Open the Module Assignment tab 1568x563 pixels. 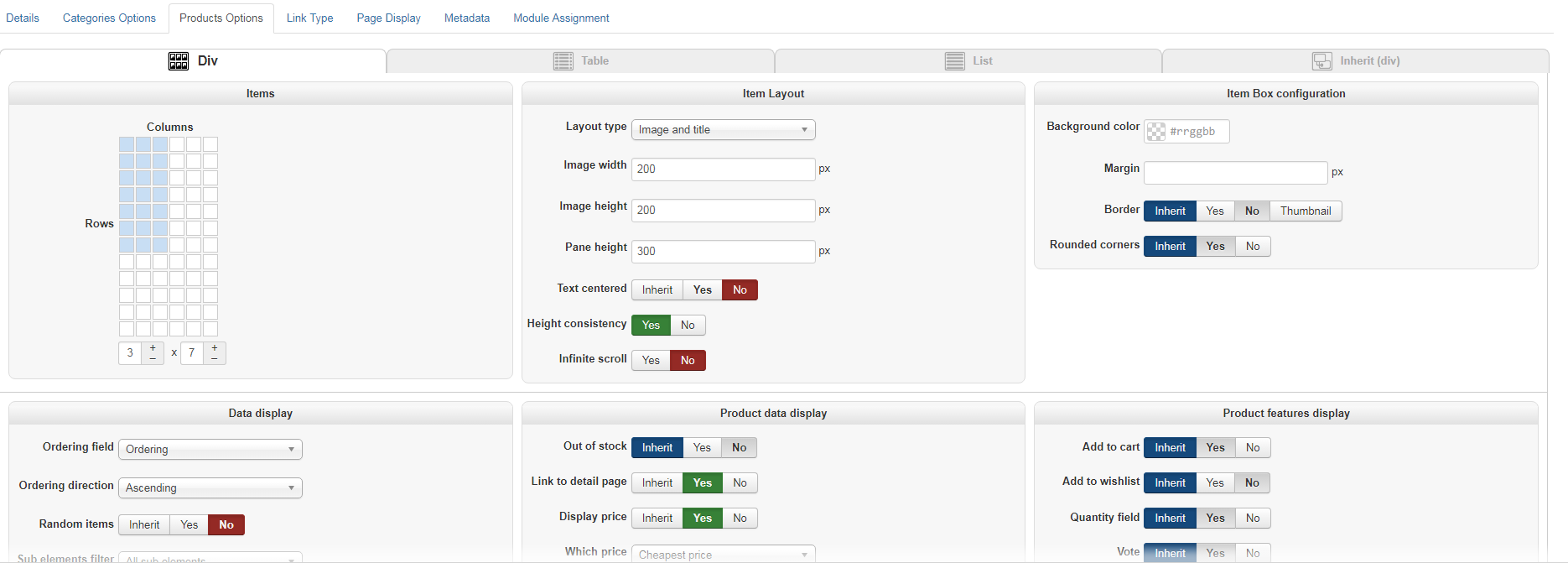561,18
